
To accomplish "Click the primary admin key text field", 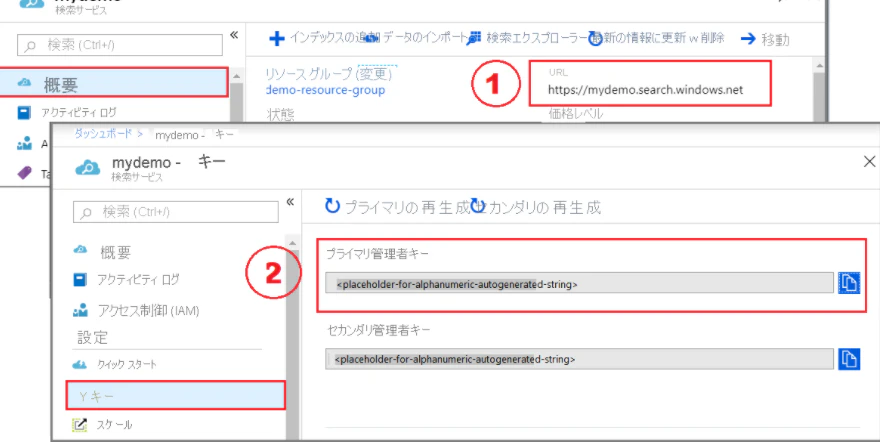I will [x=579, y=283].
